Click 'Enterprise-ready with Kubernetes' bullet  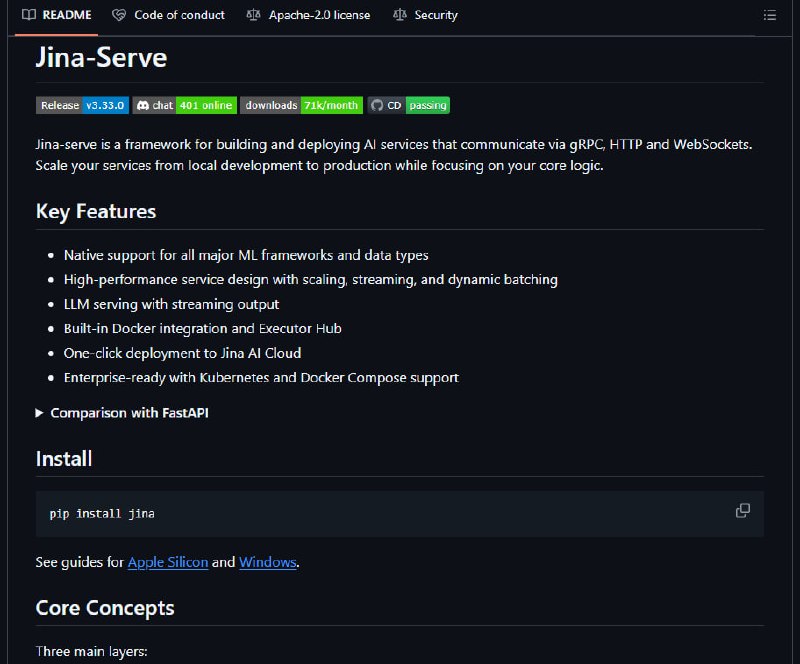261,378
